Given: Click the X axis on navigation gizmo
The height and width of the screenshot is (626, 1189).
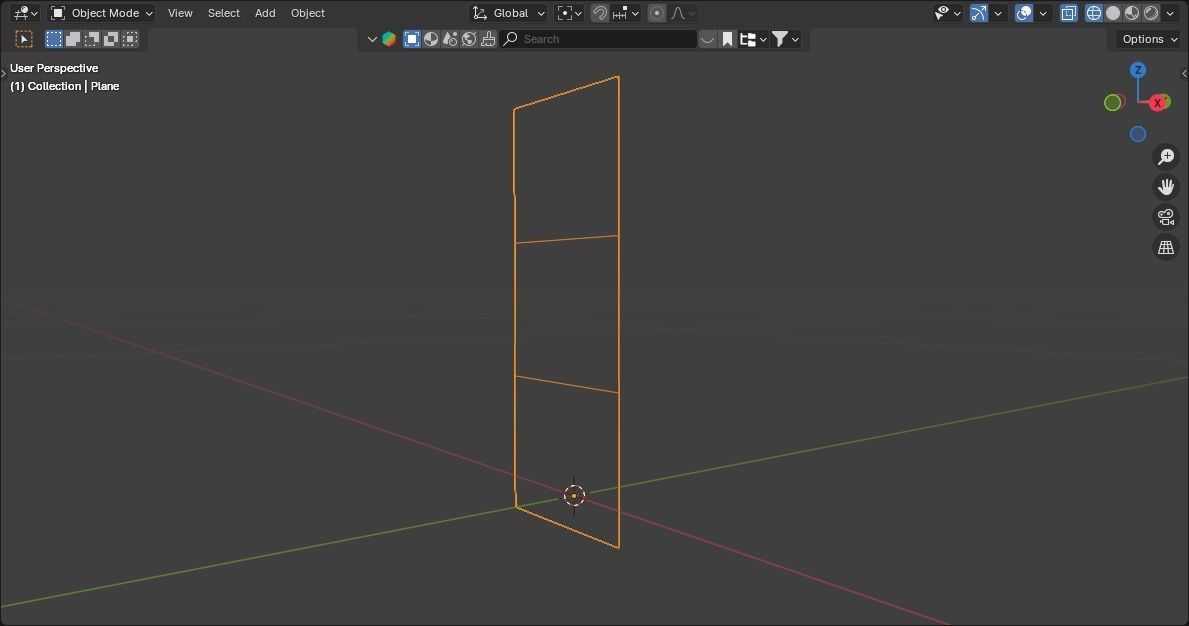Looking at the screenshot, I should 1158,103.
